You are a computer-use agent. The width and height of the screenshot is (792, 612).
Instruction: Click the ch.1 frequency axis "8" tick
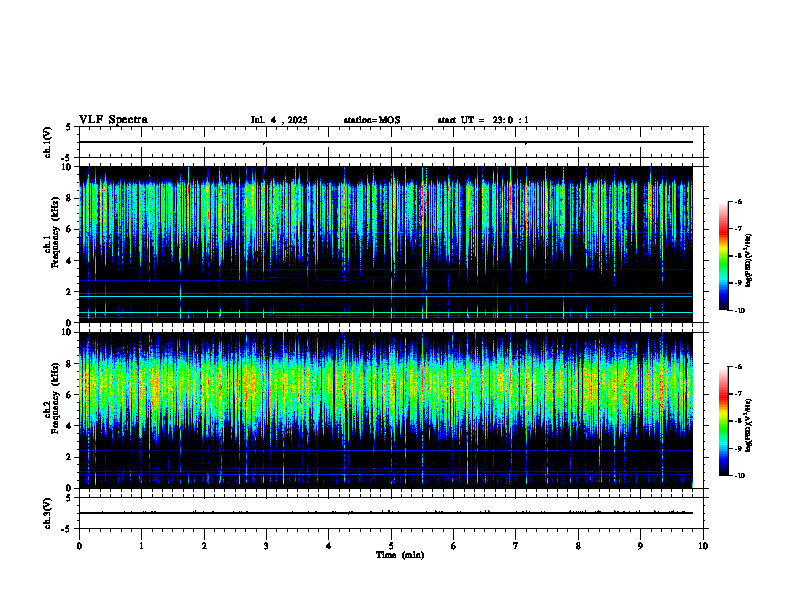click(70, 198)
